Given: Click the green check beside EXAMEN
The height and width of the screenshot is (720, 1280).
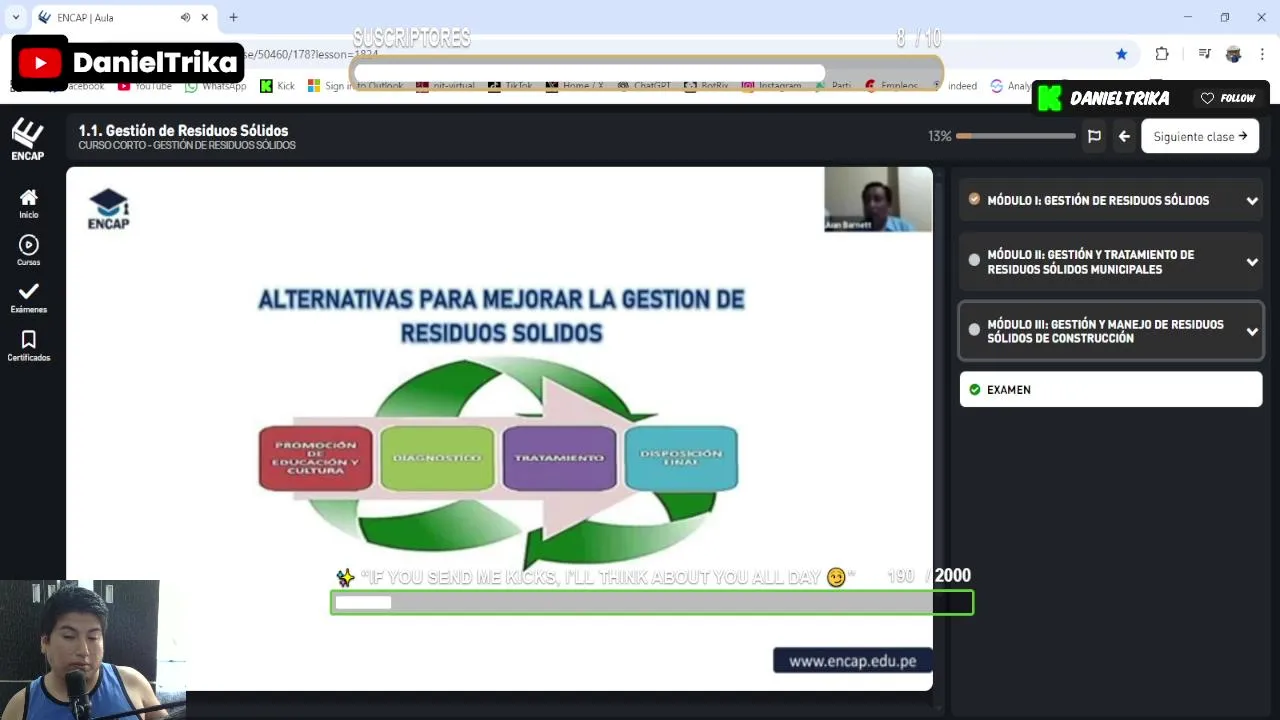Looking at the screenshot, I should [x=975, y=389].
